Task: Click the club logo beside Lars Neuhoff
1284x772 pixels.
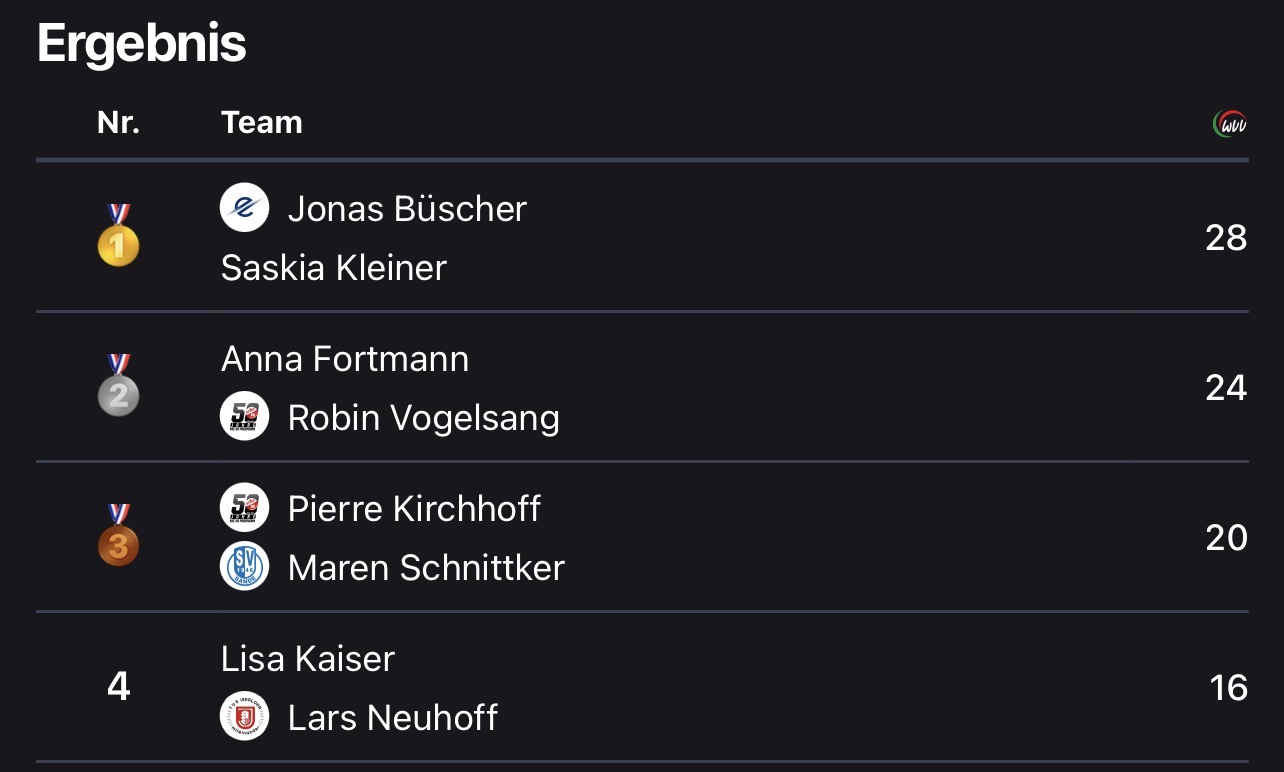Action: pyautogui.click(x=245, y=717)
